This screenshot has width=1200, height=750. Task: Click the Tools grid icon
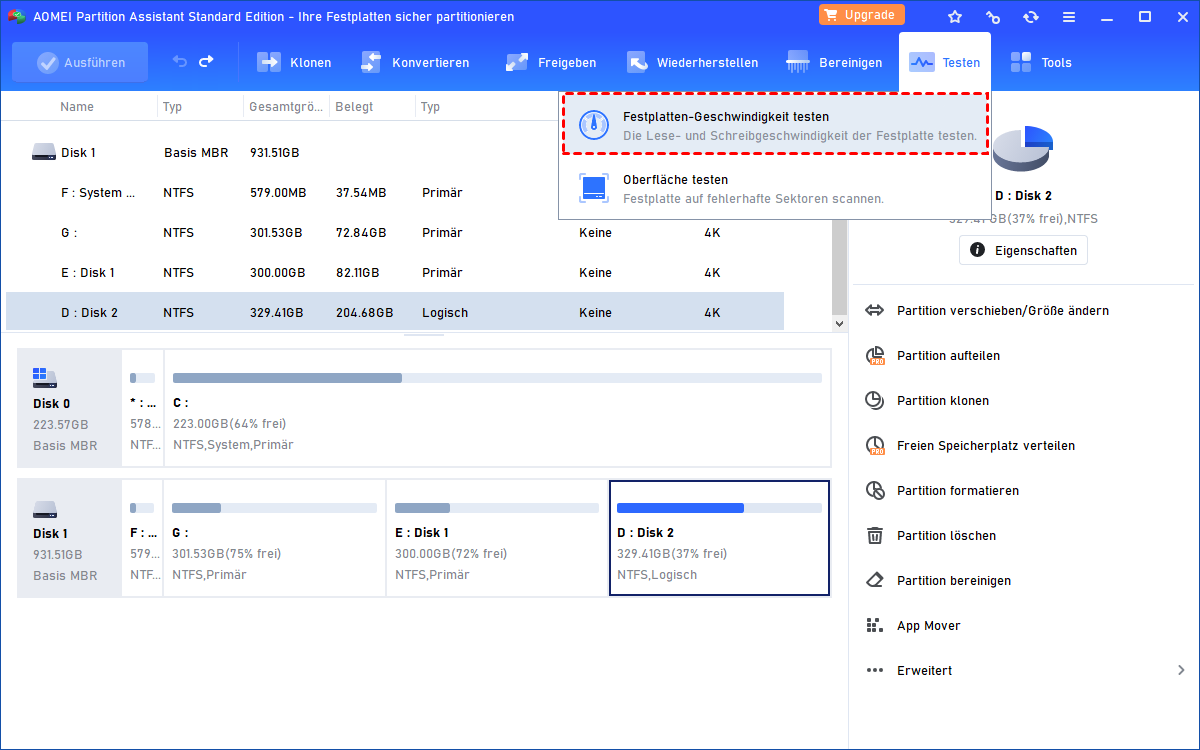[x=1021, y=62]
